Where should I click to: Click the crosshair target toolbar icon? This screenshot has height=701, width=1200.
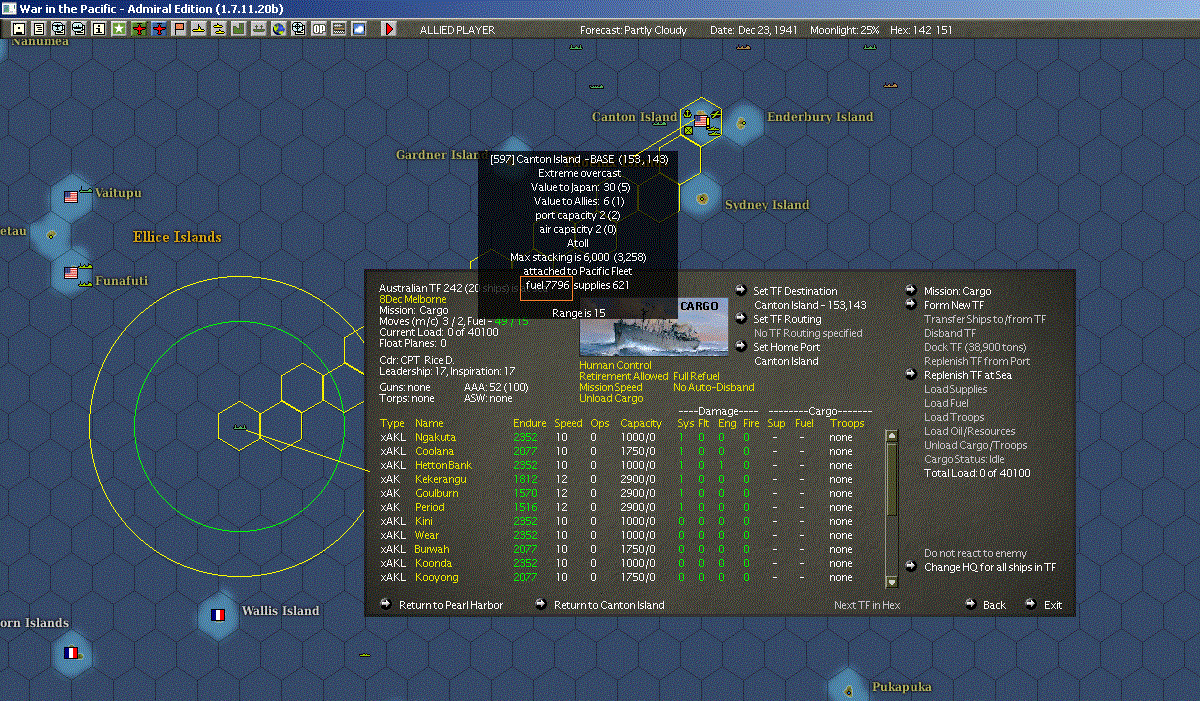299,29
